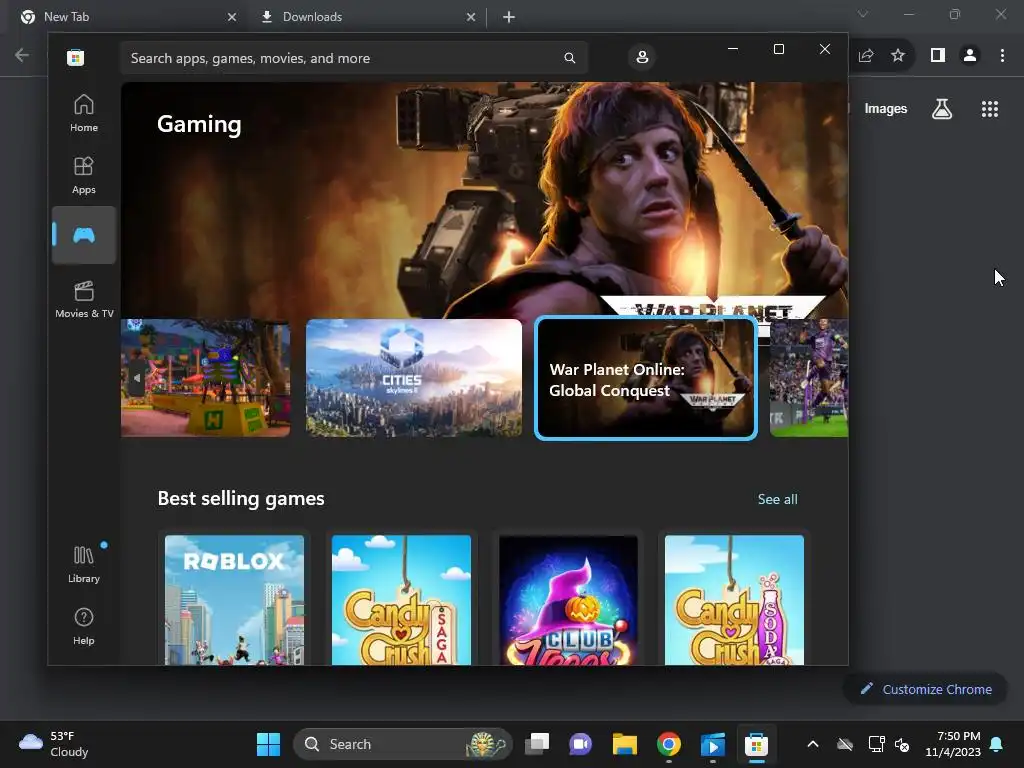The width and height of the screenshot is (1024, 768).
Task: Open a new Chrome tab with plus button
Action: point(509,17)
